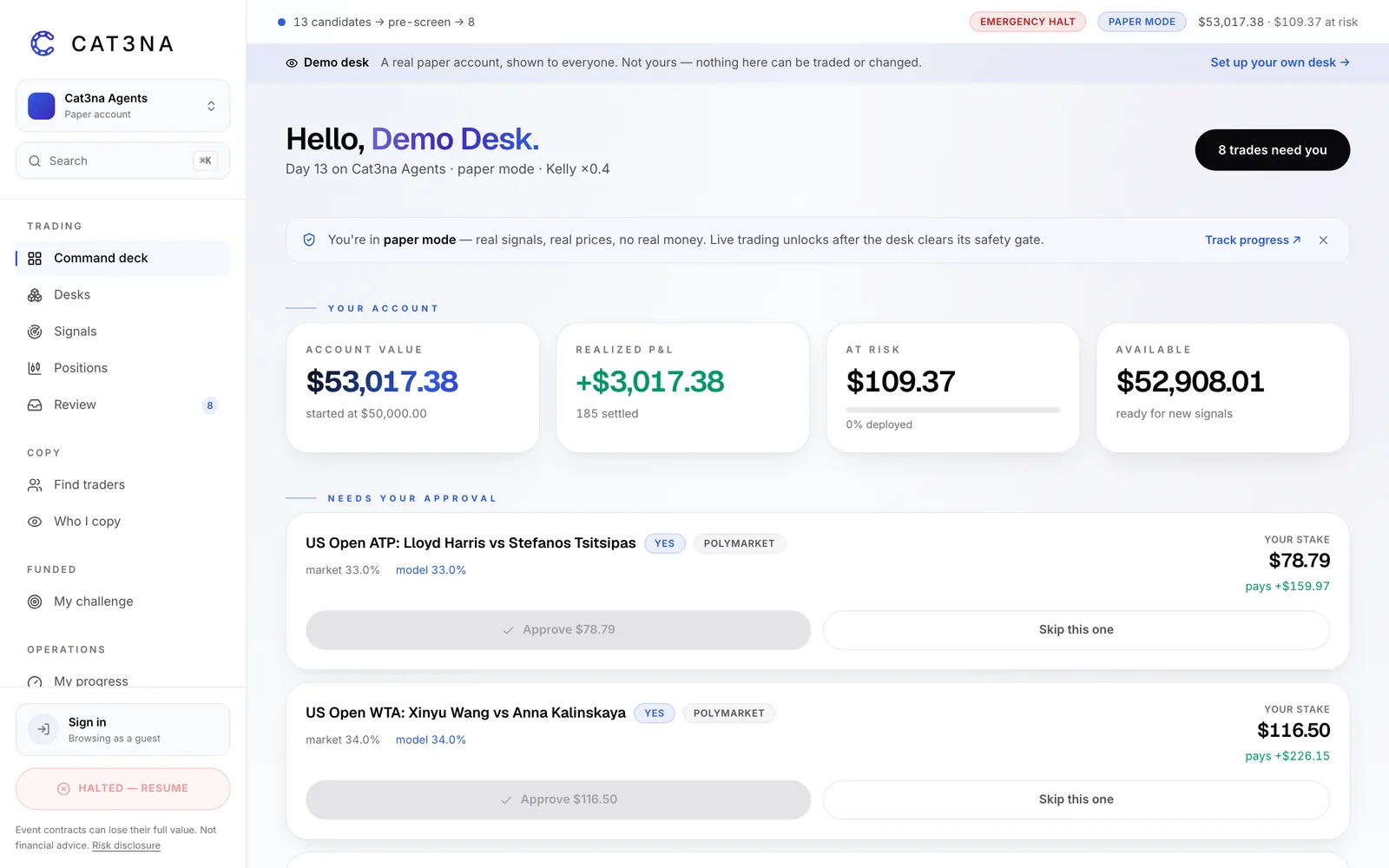Screen dimensions: 1389x868
Task: Toggle the Halted — Resume button
Action: tap(122, 788)
